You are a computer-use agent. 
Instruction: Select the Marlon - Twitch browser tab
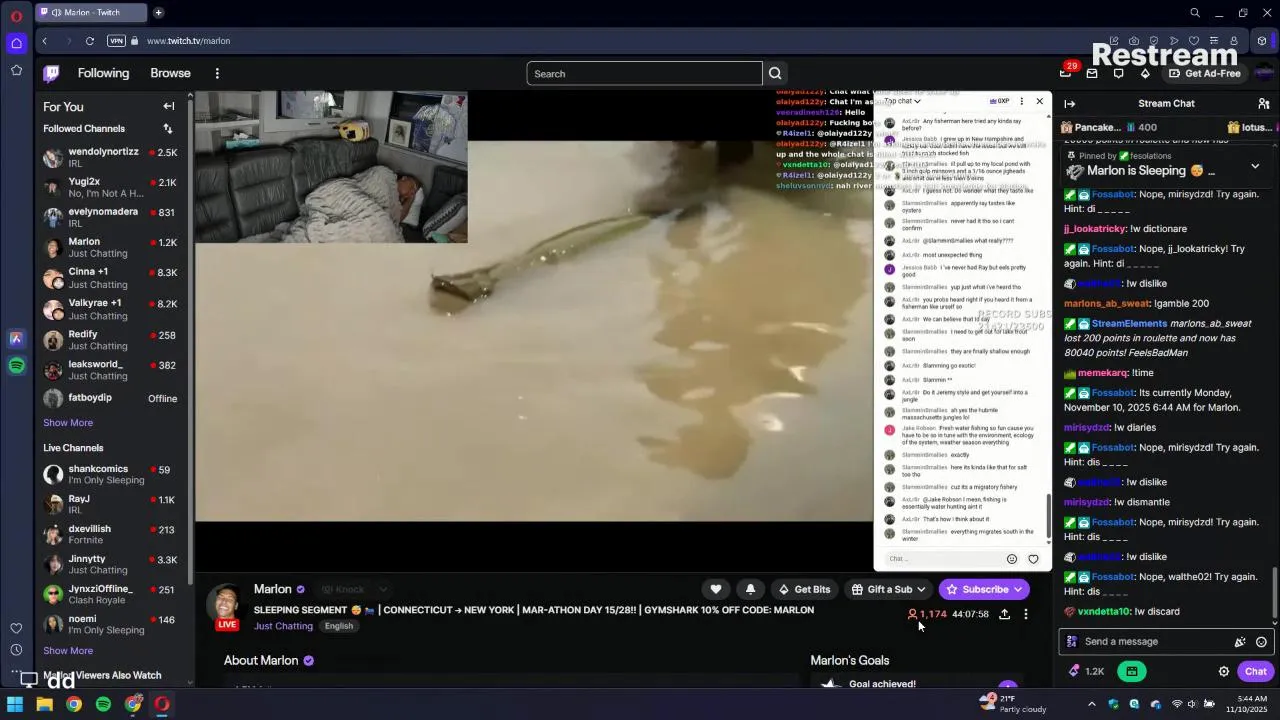coord(90,13)
